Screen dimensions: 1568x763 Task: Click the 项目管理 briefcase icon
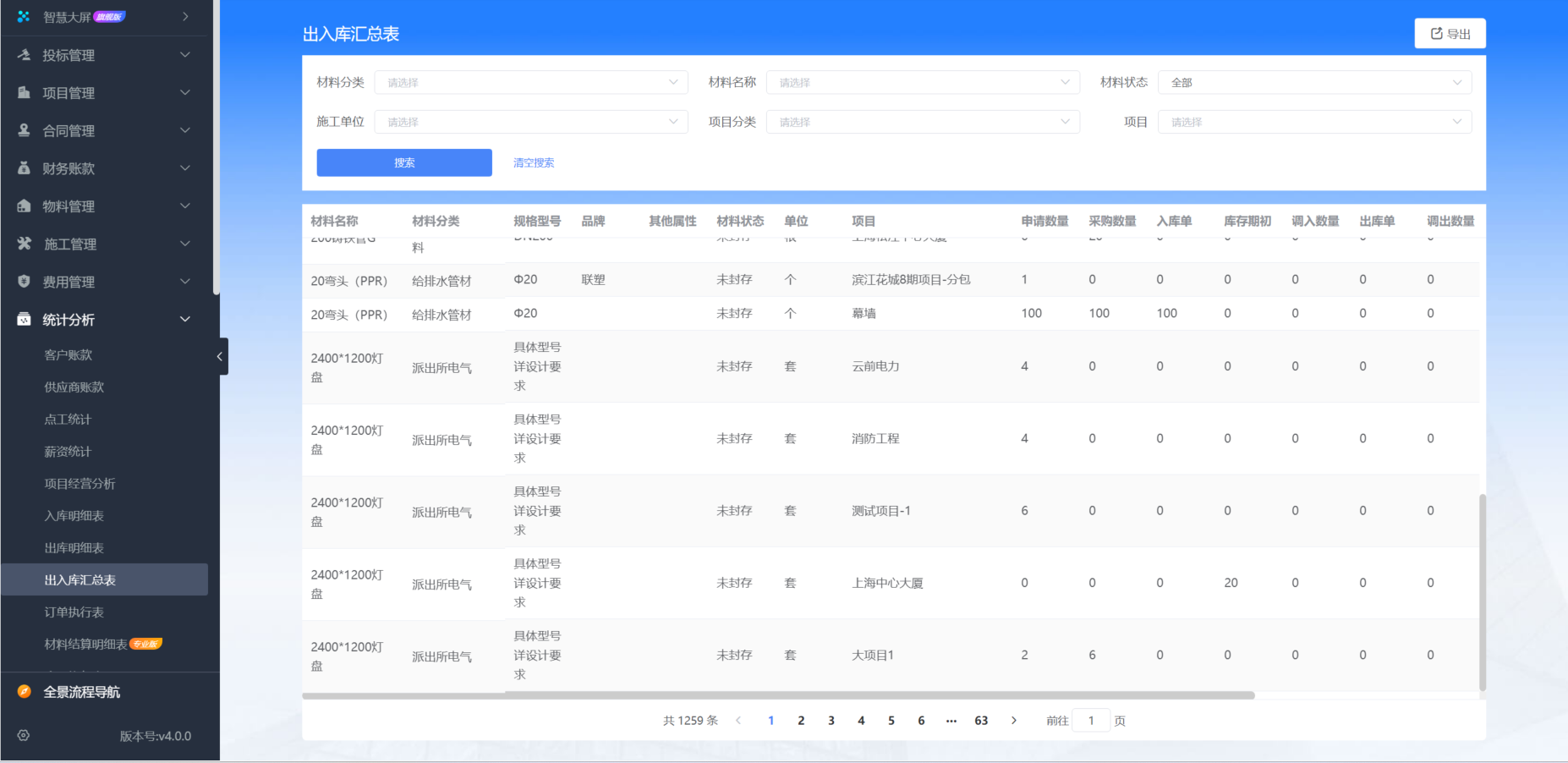pyautogui.click(x=23, y=92)
